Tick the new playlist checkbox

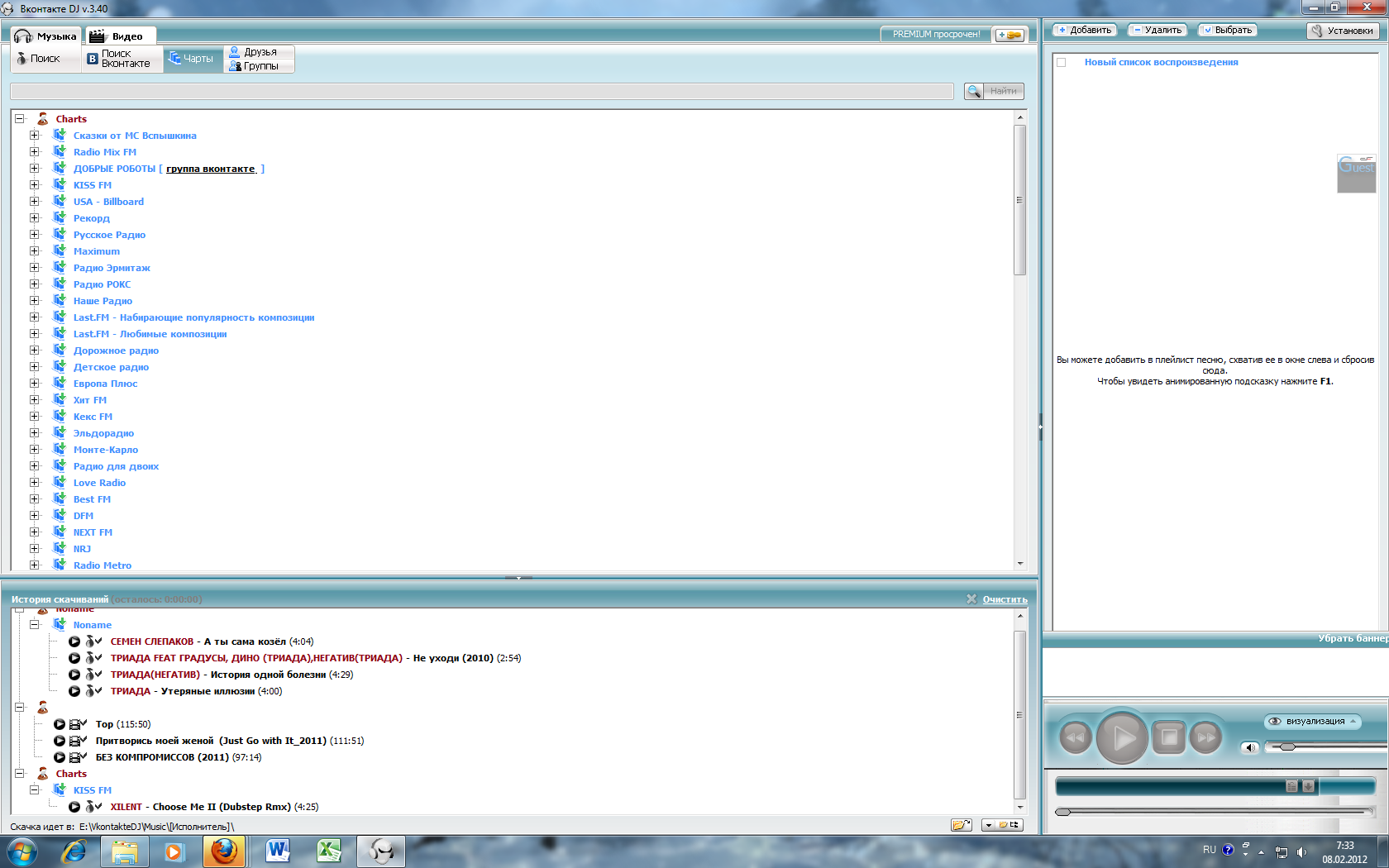[1062, 62]
